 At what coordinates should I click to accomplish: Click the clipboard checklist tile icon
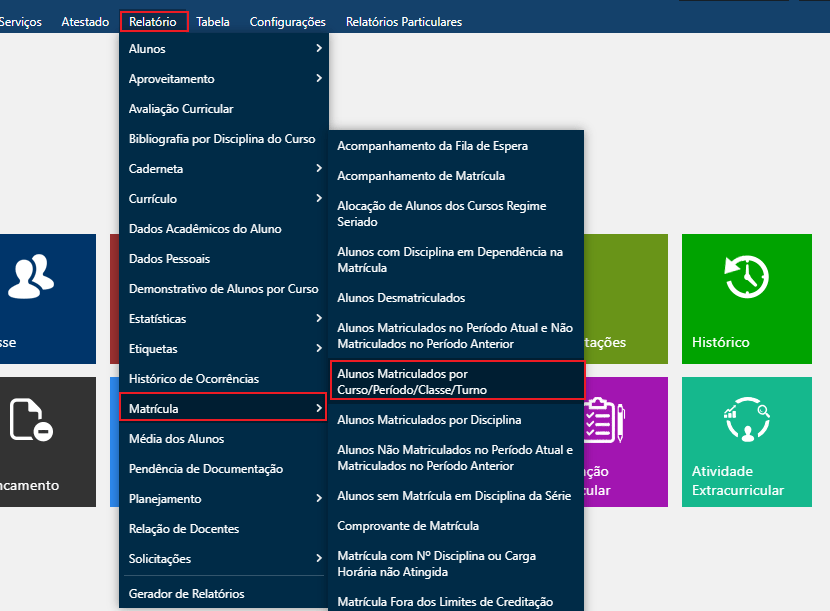point(604,420)
